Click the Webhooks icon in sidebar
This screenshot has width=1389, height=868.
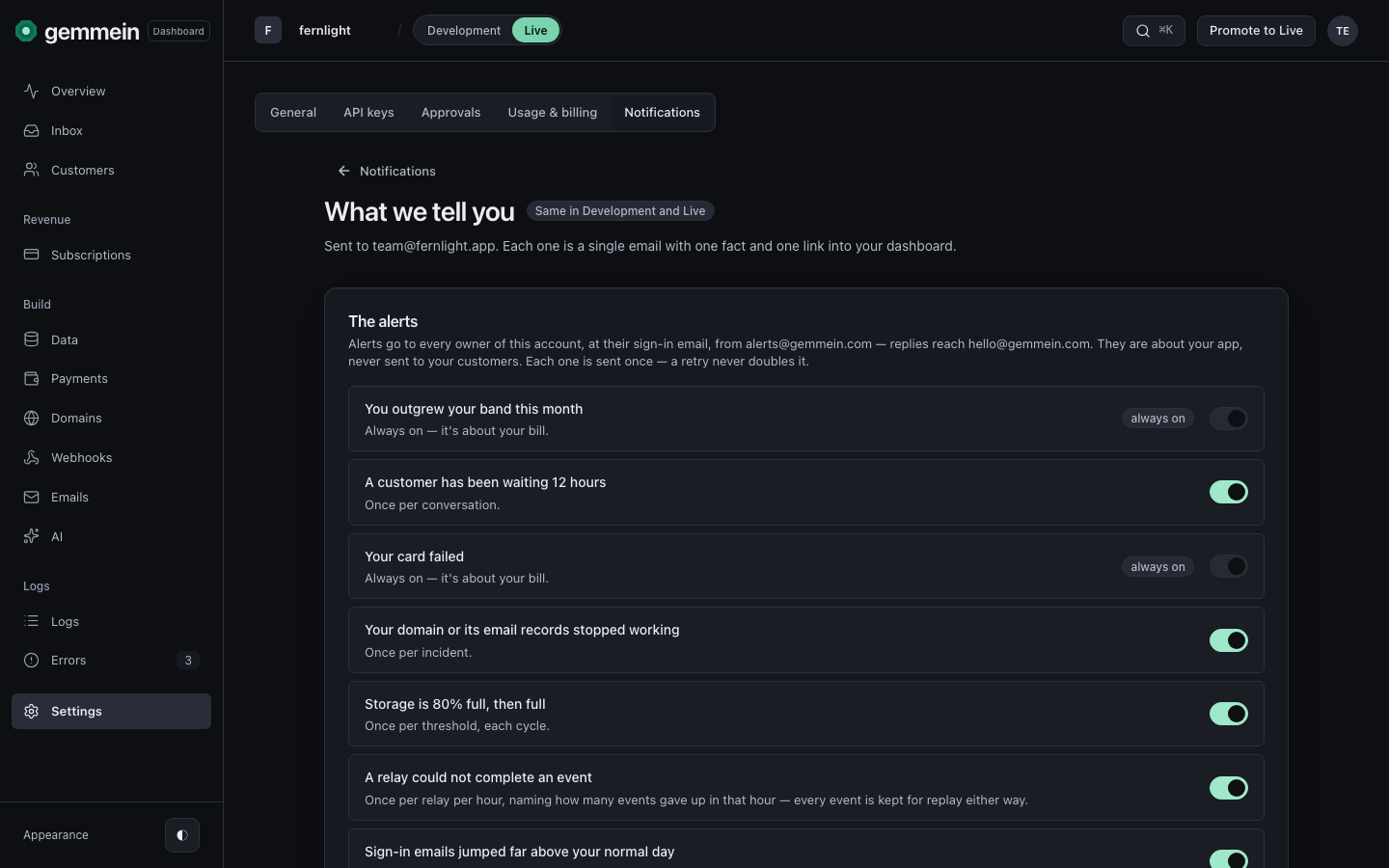click(32, 457)
